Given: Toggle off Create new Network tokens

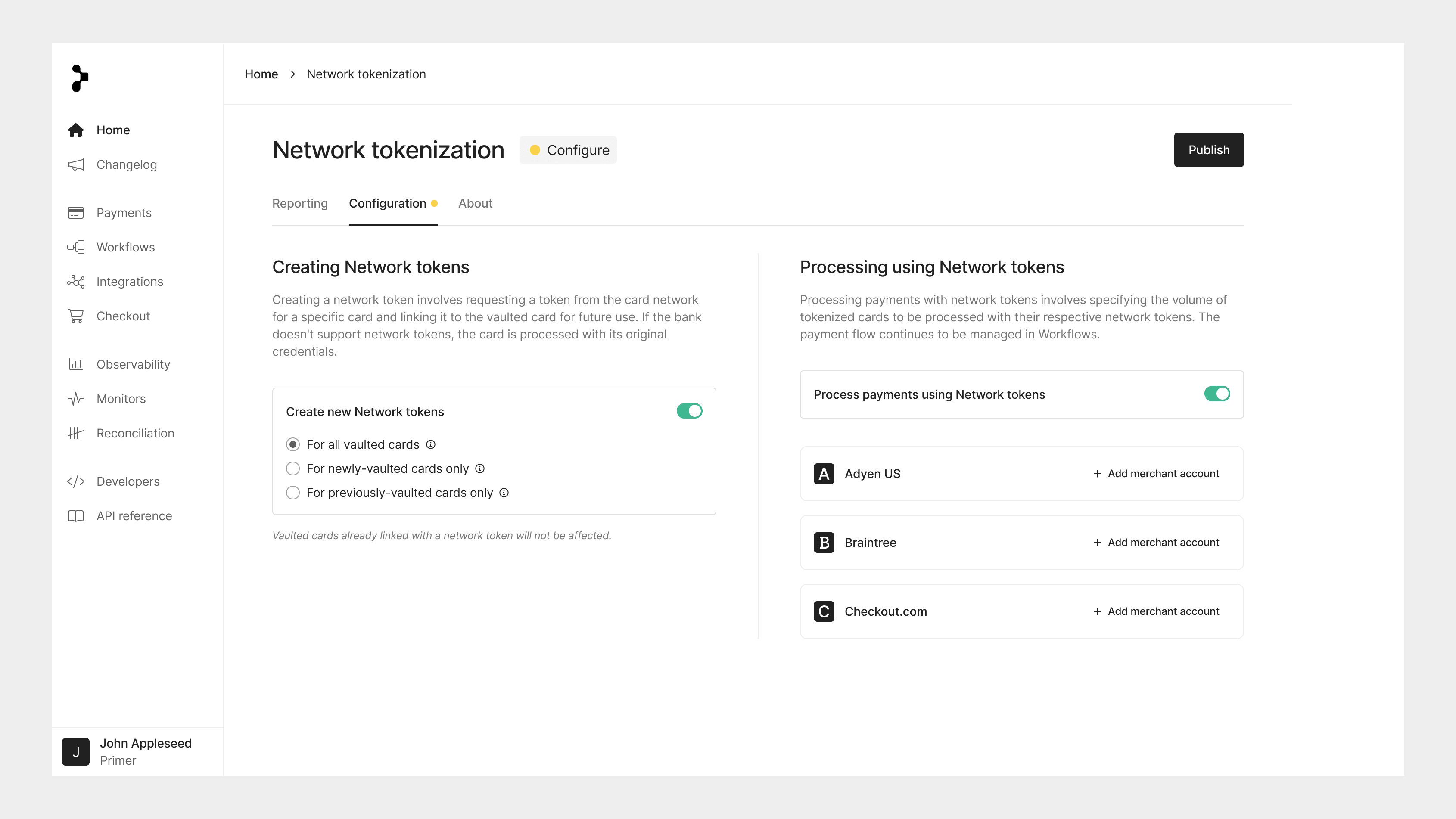Looking at the screenshot, I should [x=689, y=411].
